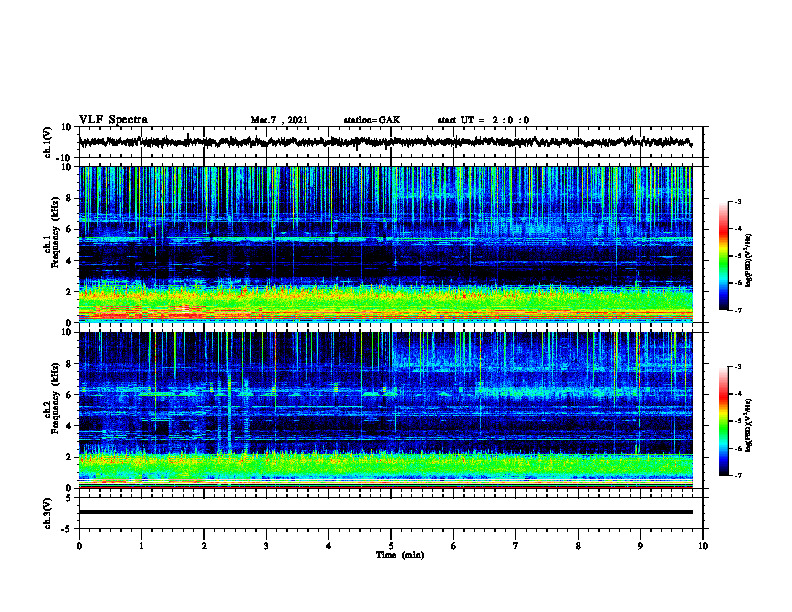Image resolution: width=792 pixels, height=612 pixels.
Task: Click the "-7" label on ch.1 color bar
Action: [738, 310]
